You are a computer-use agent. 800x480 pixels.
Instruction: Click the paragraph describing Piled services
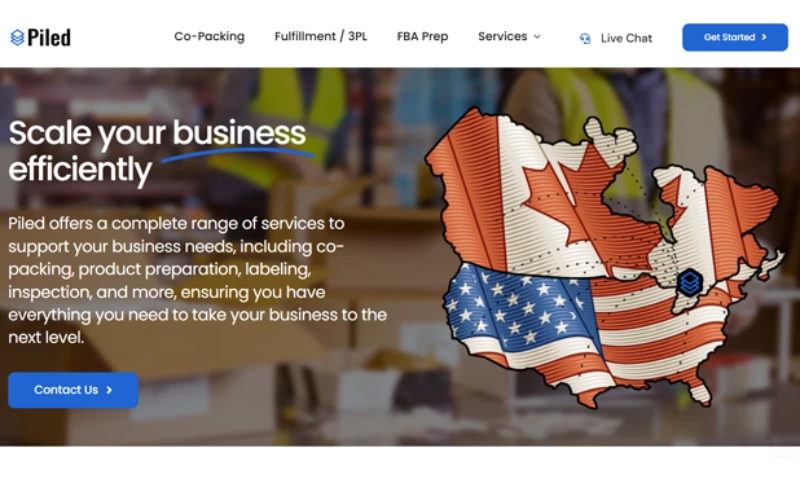[x=197, y=280]
